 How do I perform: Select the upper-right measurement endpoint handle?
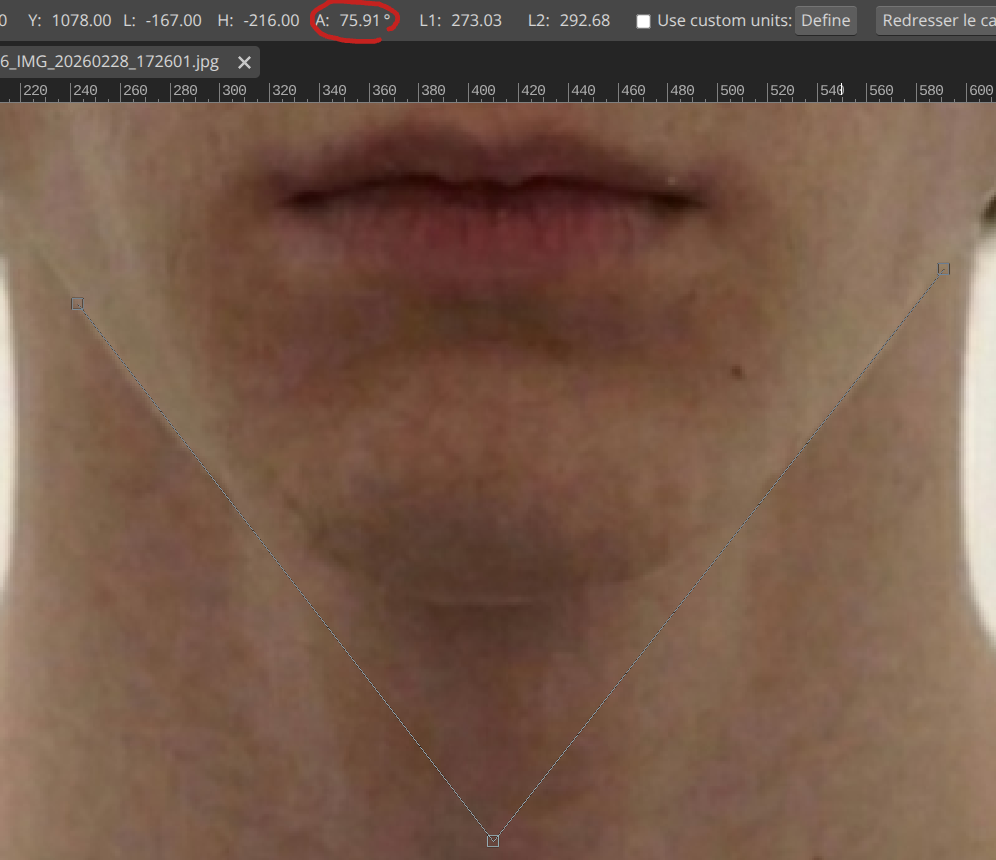point(941,268)
